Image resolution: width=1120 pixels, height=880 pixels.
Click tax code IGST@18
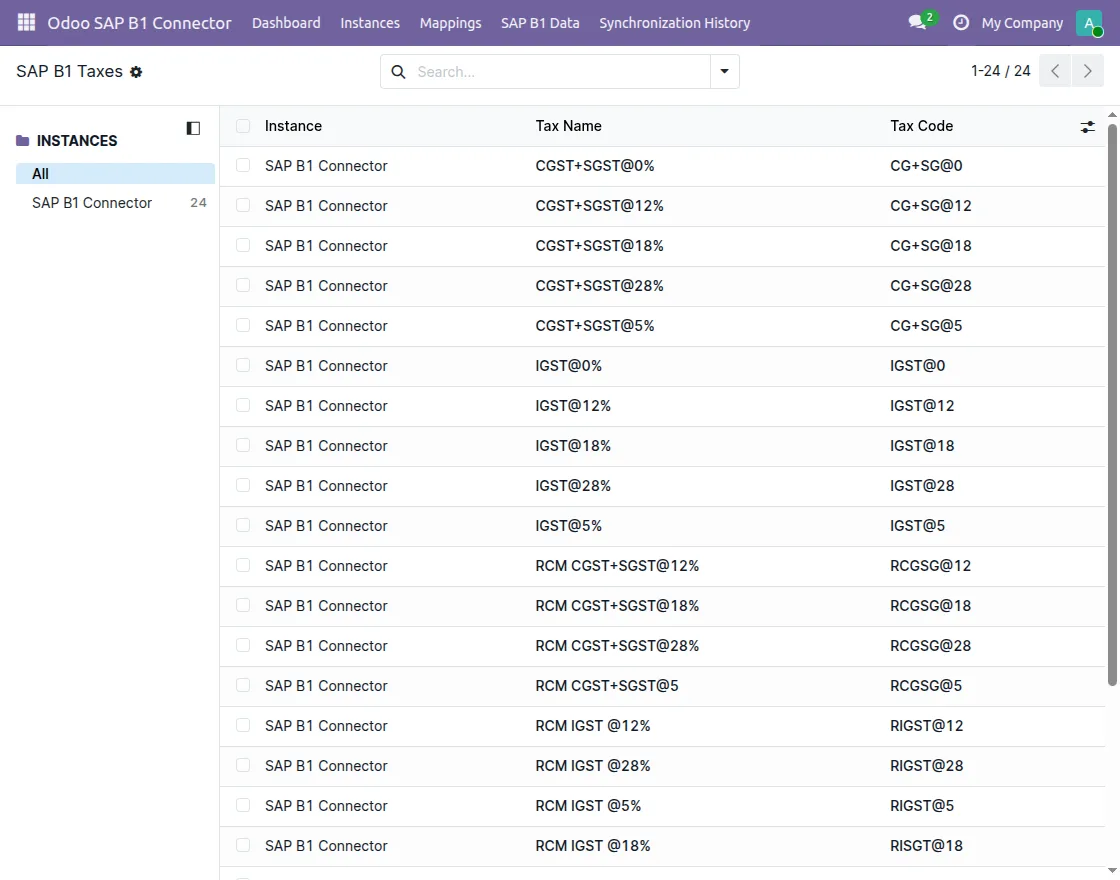(x=922, y=446)
